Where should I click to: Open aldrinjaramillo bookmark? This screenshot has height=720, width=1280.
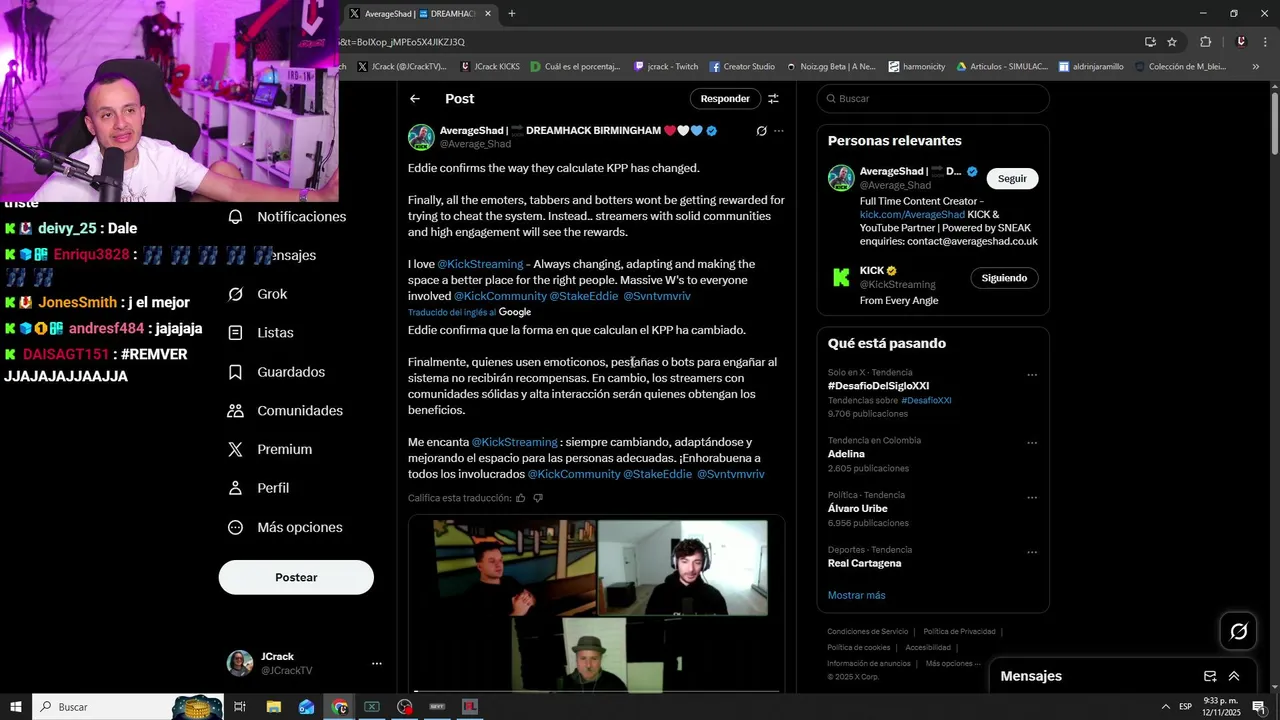point(1091,67)
